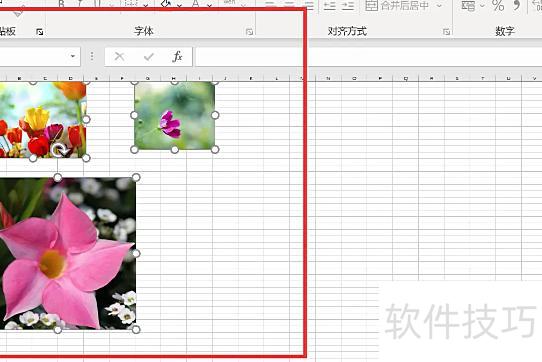Click inside the formula bar input
Image resolution: width=542 pixels, height=362 pixels.
368,56
